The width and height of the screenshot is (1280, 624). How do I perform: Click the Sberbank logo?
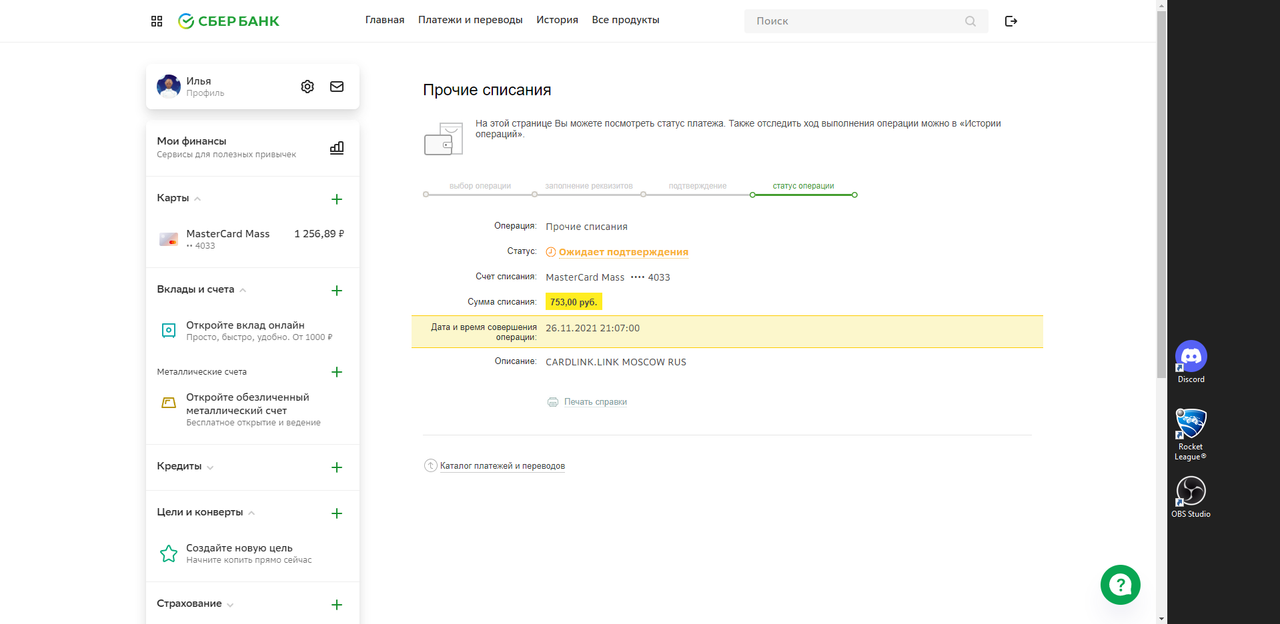coord(229,21)
